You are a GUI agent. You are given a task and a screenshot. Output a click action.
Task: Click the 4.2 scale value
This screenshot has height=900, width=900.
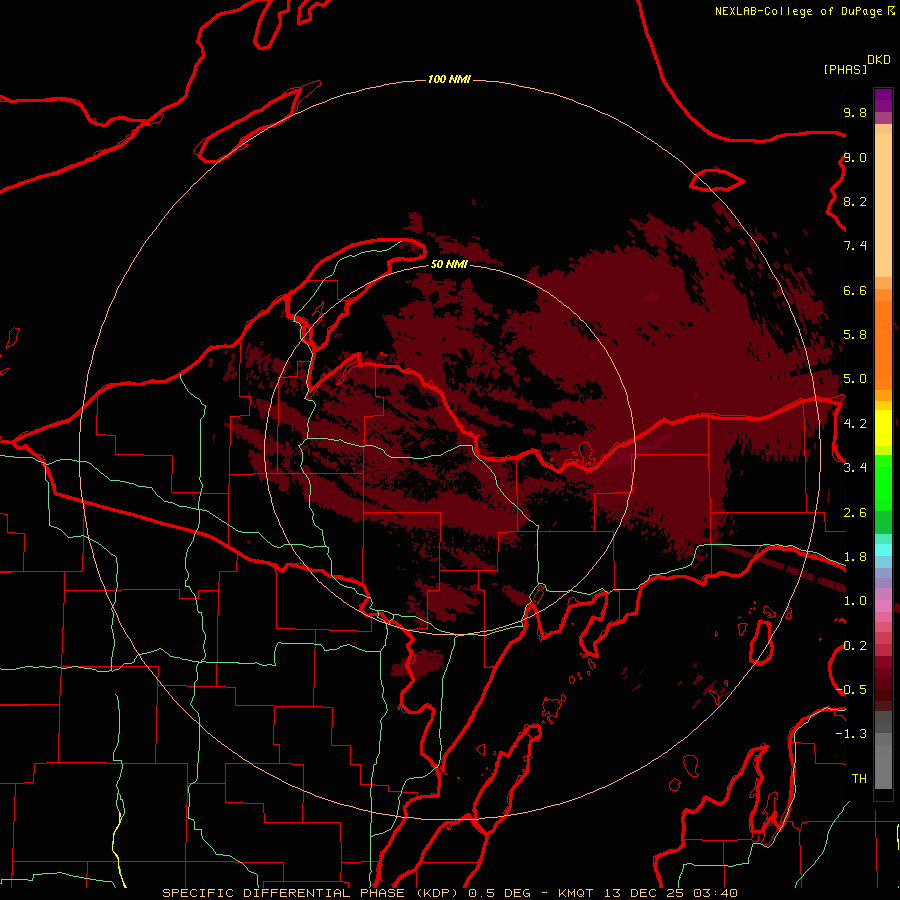click(855, 424)
